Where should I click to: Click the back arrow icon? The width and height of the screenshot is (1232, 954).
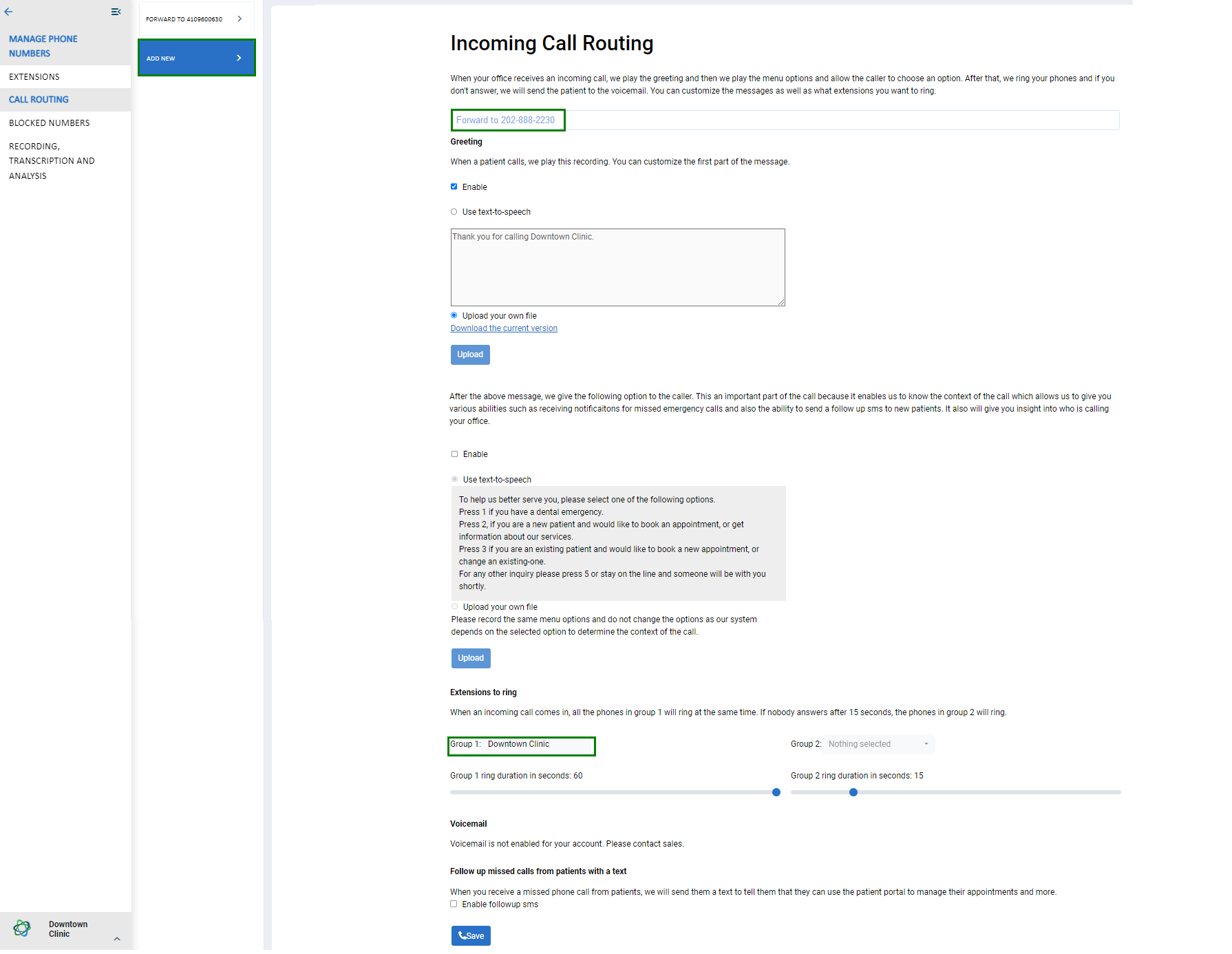[x=8, y=12]
